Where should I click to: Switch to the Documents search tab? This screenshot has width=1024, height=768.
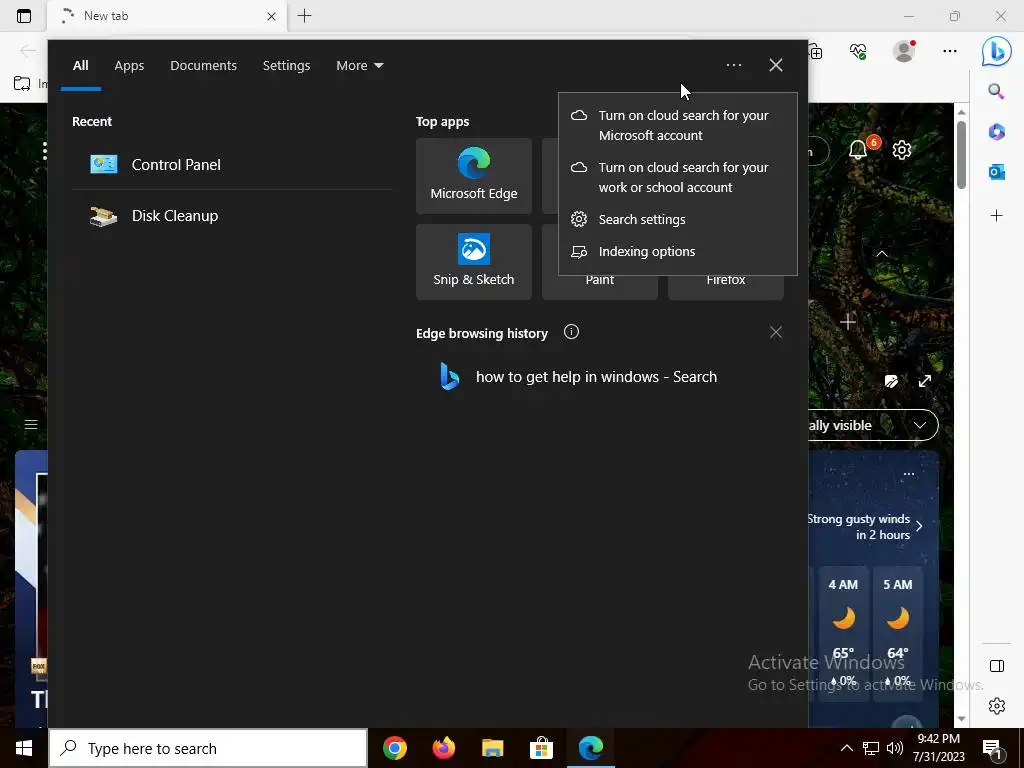pyautogui.click(x=204, y=65)
